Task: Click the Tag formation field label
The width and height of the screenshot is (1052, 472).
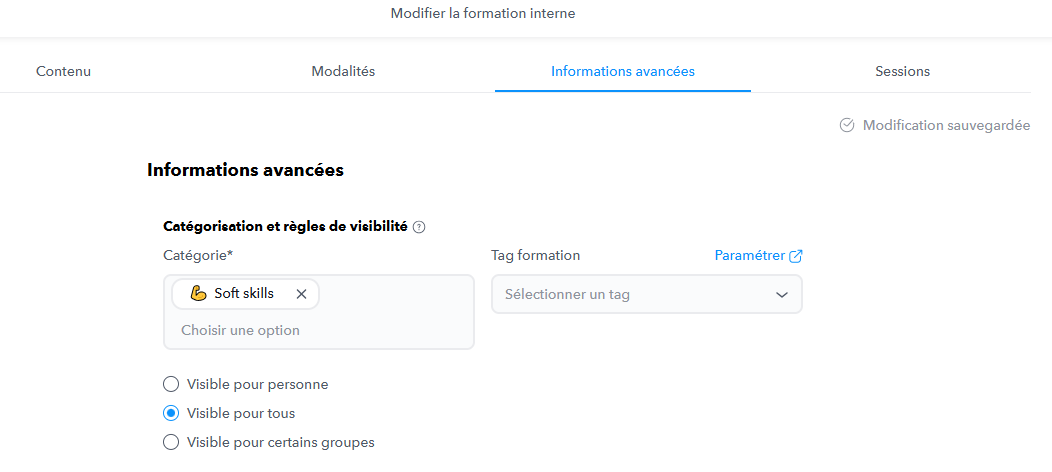Action: [x=535, y=255]
